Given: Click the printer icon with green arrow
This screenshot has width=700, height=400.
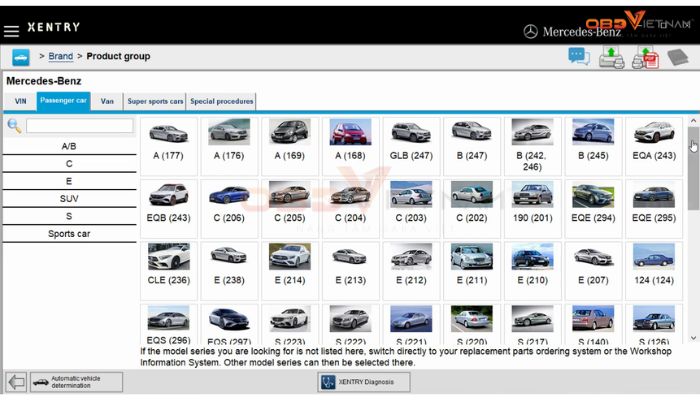Looking at the screenshot, I should pos(611,57).
